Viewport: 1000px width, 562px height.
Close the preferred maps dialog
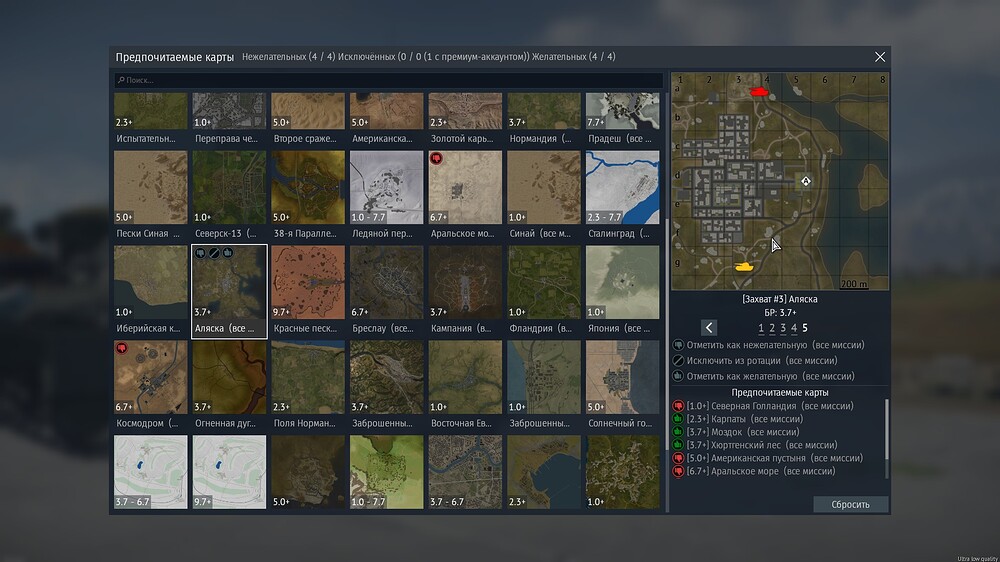(880, 57)
